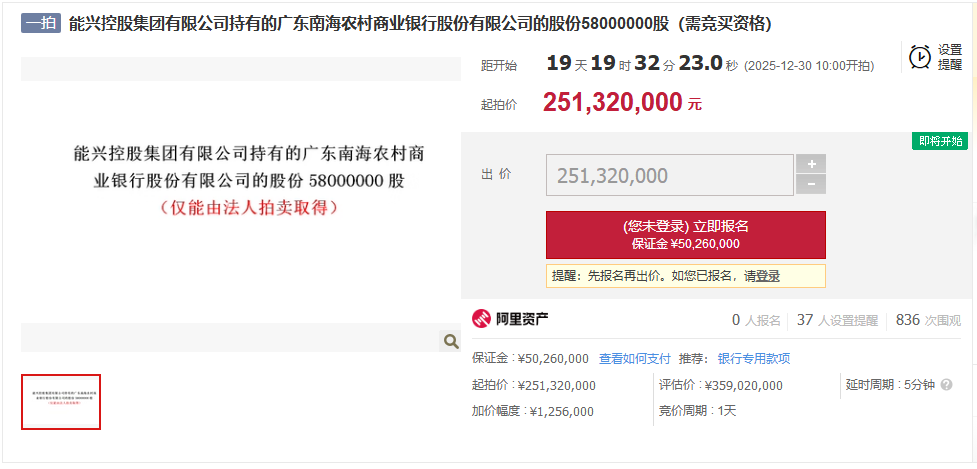Viewport: 977px width, 469px height.
Task: Click the 出价 label
Action: point(497,174)
